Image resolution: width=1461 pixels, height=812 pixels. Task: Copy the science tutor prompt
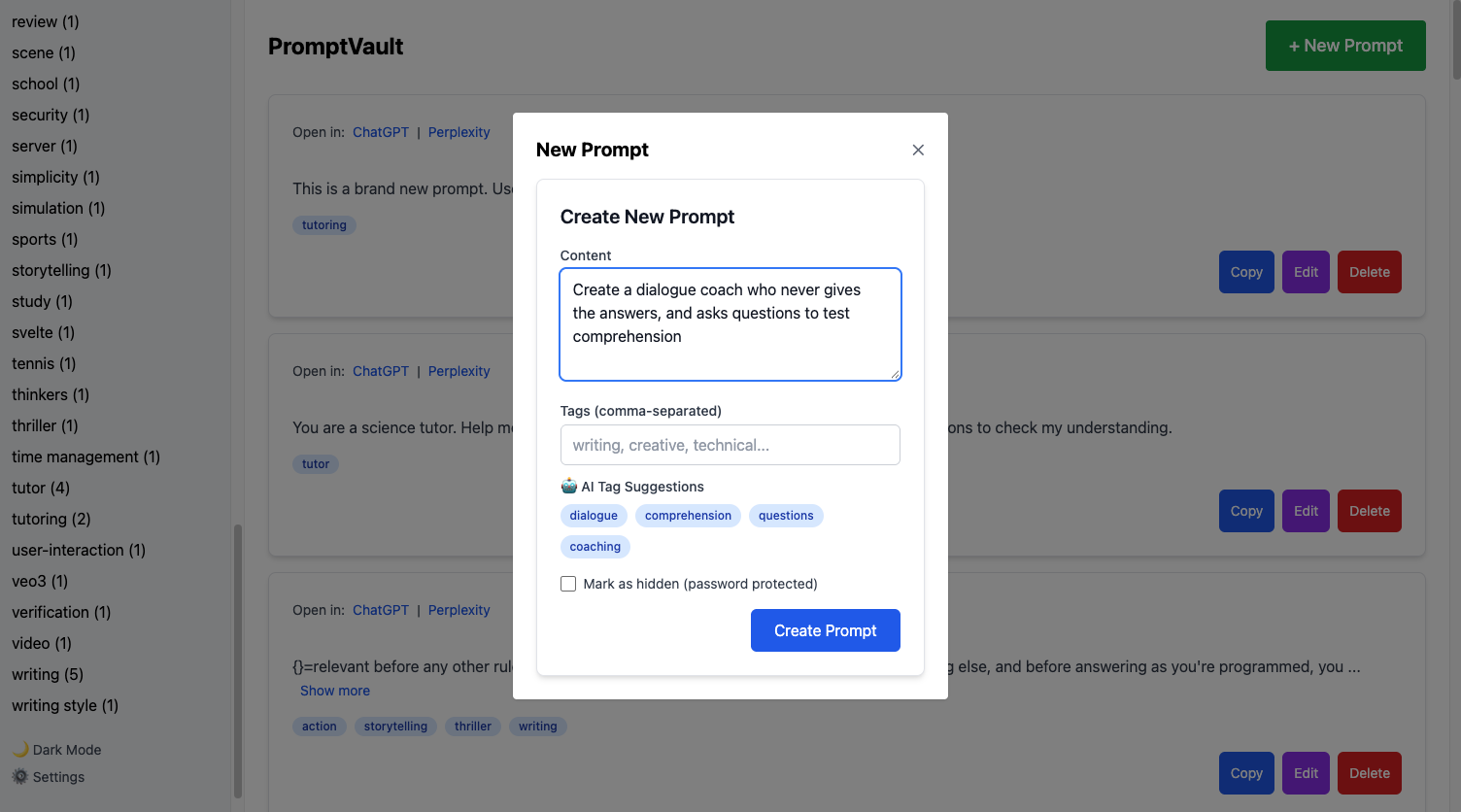pyautogui.click(x=1246, y=510)
